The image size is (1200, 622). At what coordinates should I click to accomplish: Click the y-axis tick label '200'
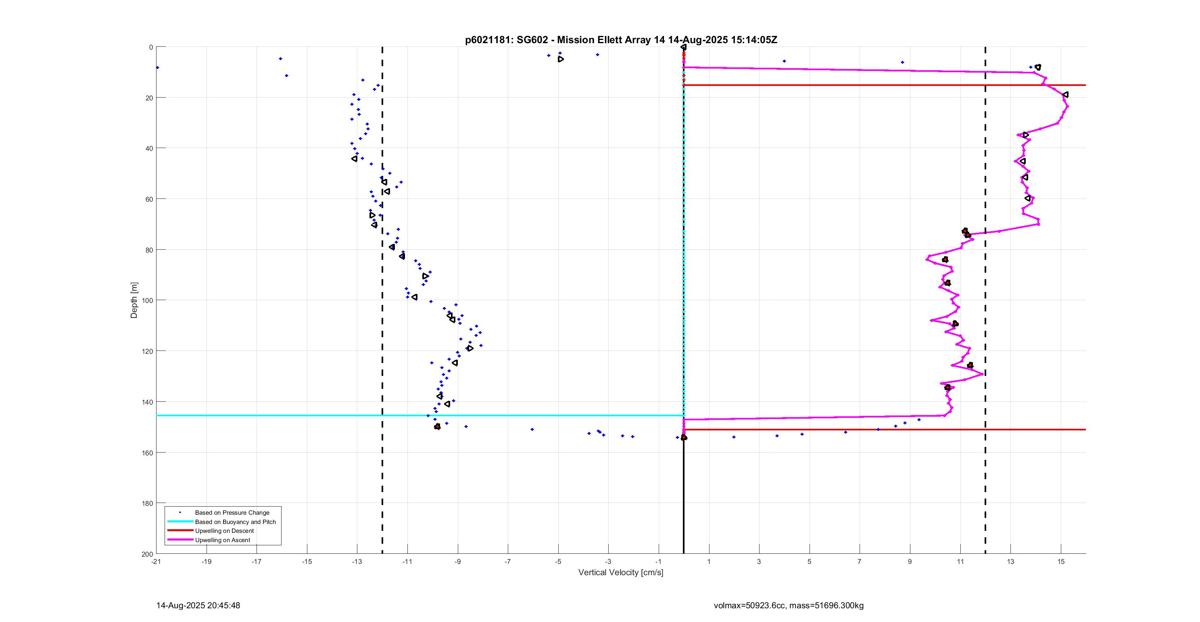coord(146,553)
